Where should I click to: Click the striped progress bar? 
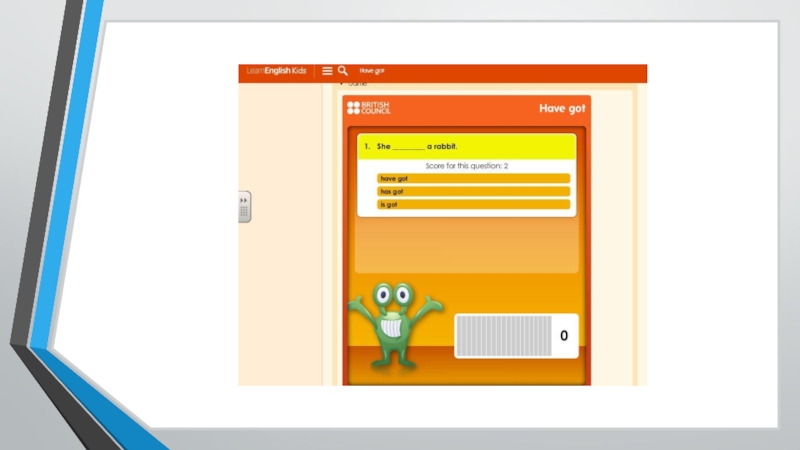point(503,336)
